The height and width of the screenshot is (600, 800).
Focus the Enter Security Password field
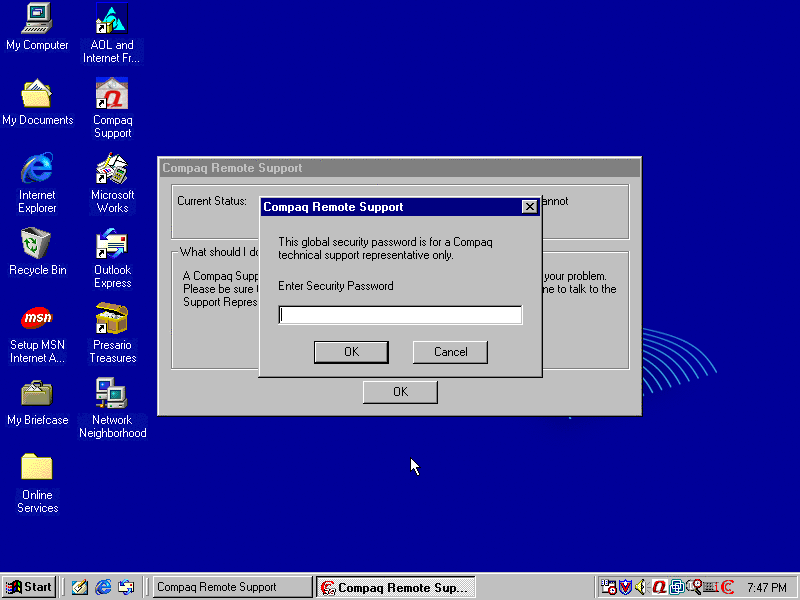click(x=400, y=315)
